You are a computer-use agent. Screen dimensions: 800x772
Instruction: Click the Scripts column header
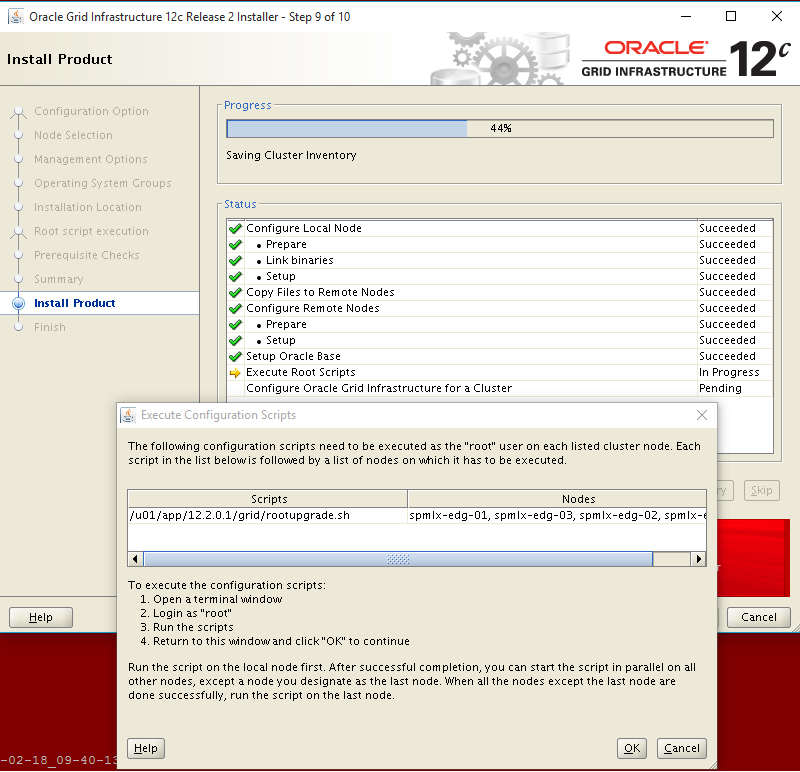pyautogui.click(x=268, y=499)
